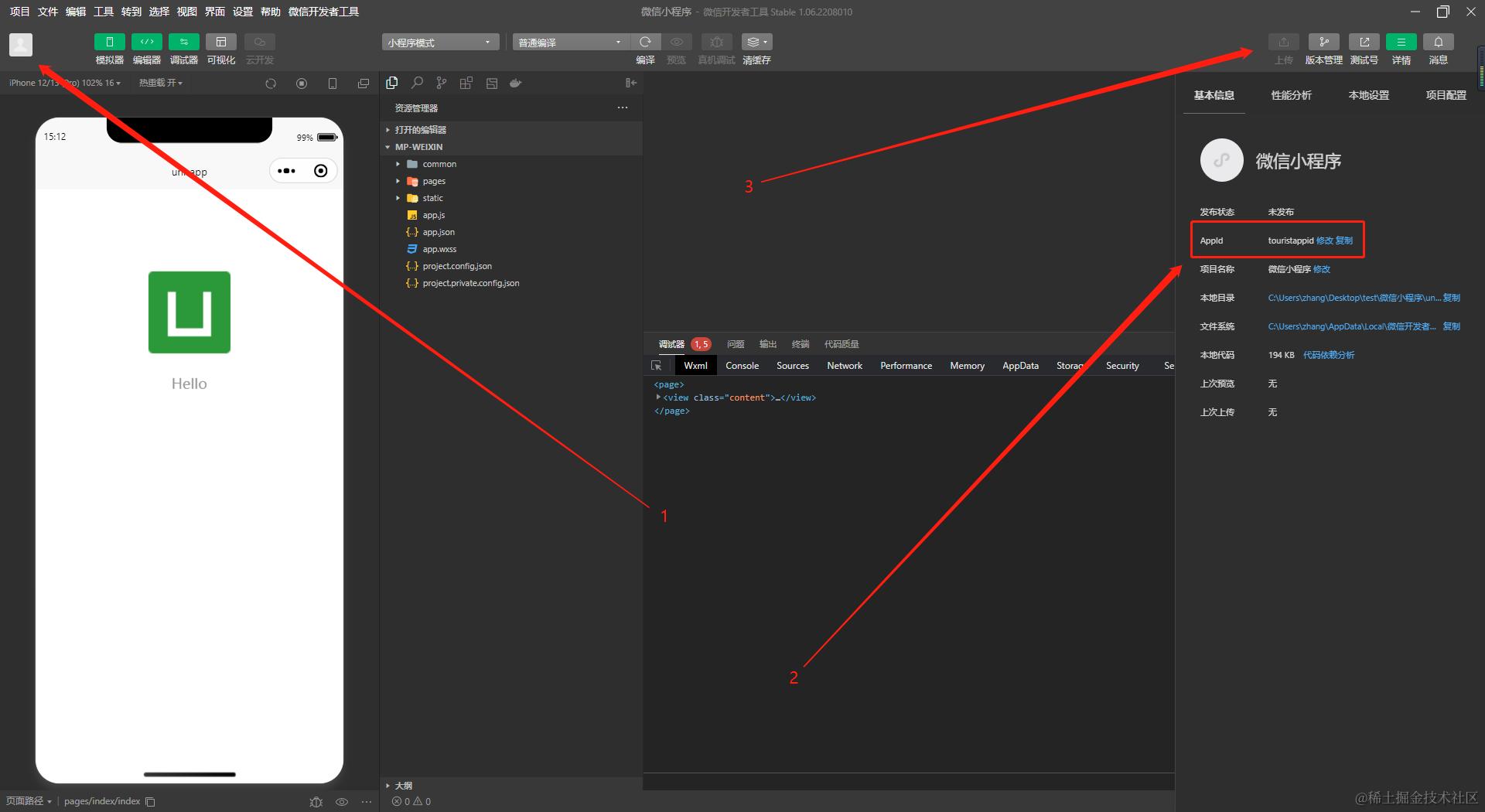Expand the static folder

[511, 198]
